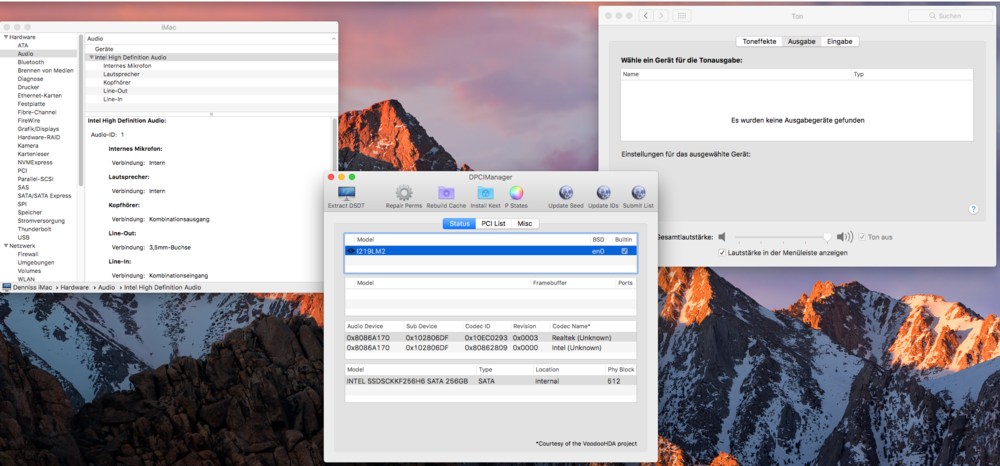Screen dimensions: 1000x466
Task: Click Rebuild Cache folder icon
Action: 446,193
